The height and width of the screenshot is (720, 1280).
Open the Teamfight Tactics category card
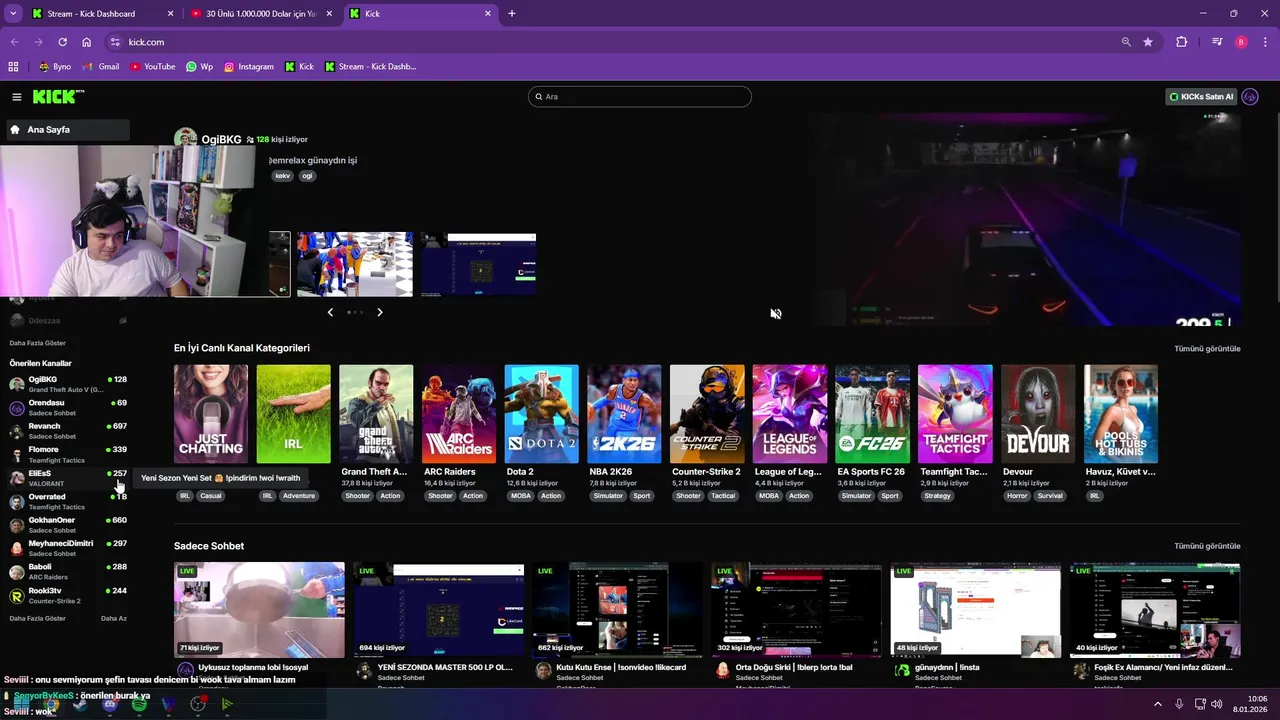point(955,414)
